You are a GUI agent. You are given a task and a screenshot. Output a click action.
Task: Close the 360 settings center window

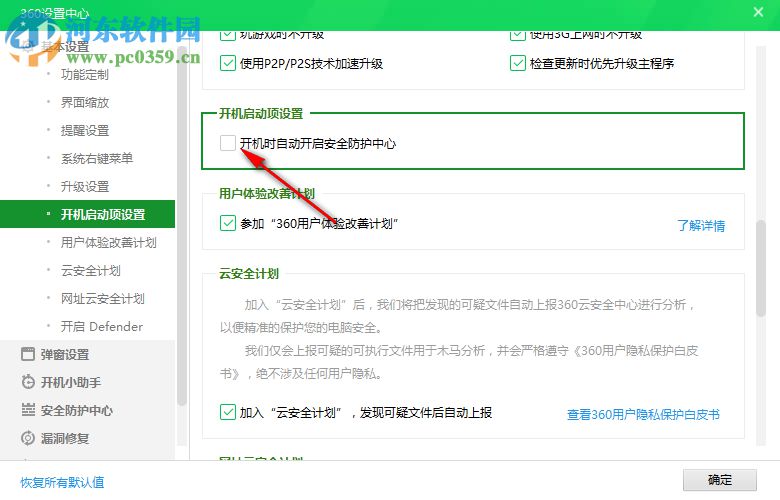pyautogui.click(x=758, y=11)
